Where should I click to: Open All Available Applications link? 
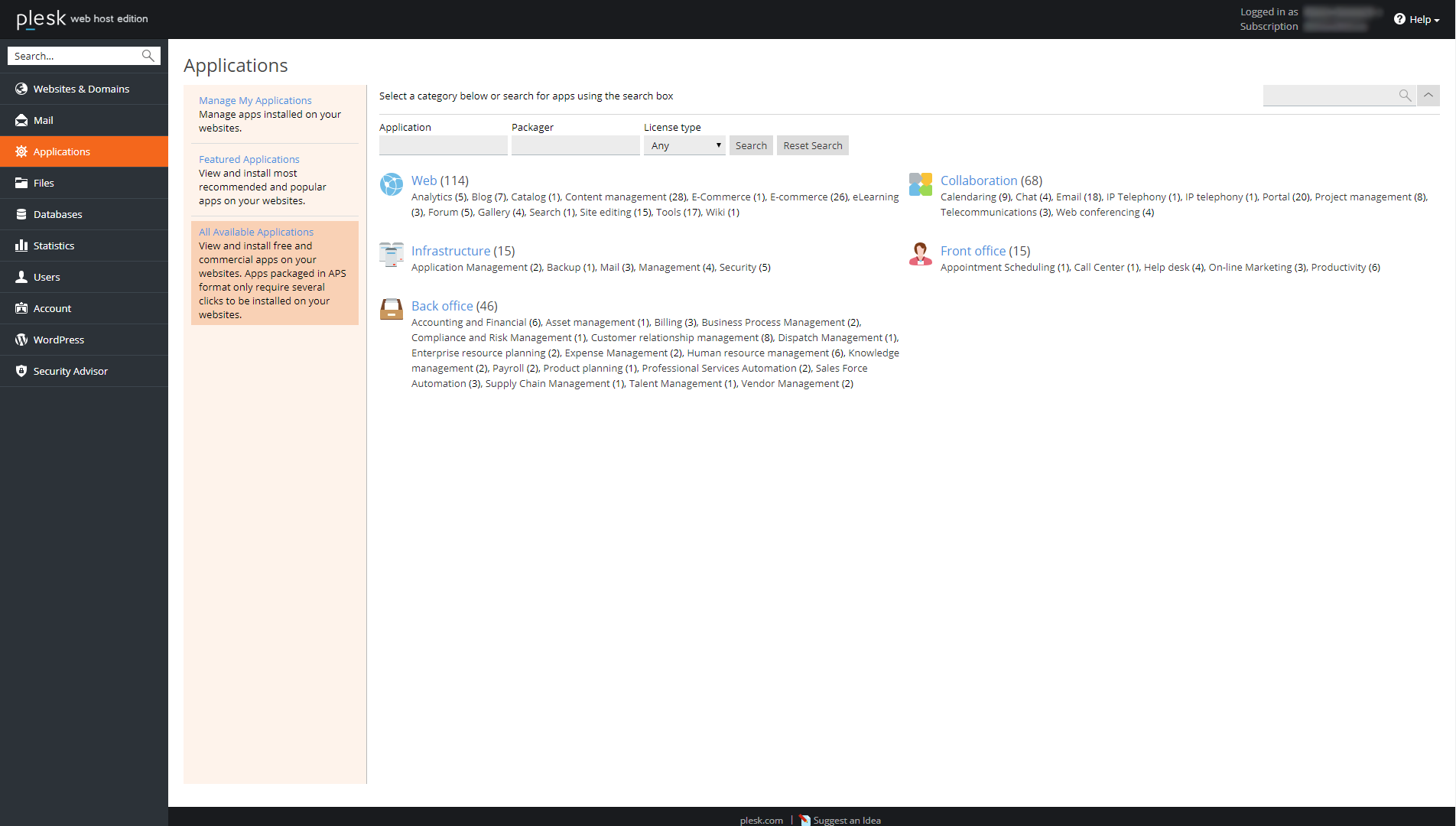[256, 232]
